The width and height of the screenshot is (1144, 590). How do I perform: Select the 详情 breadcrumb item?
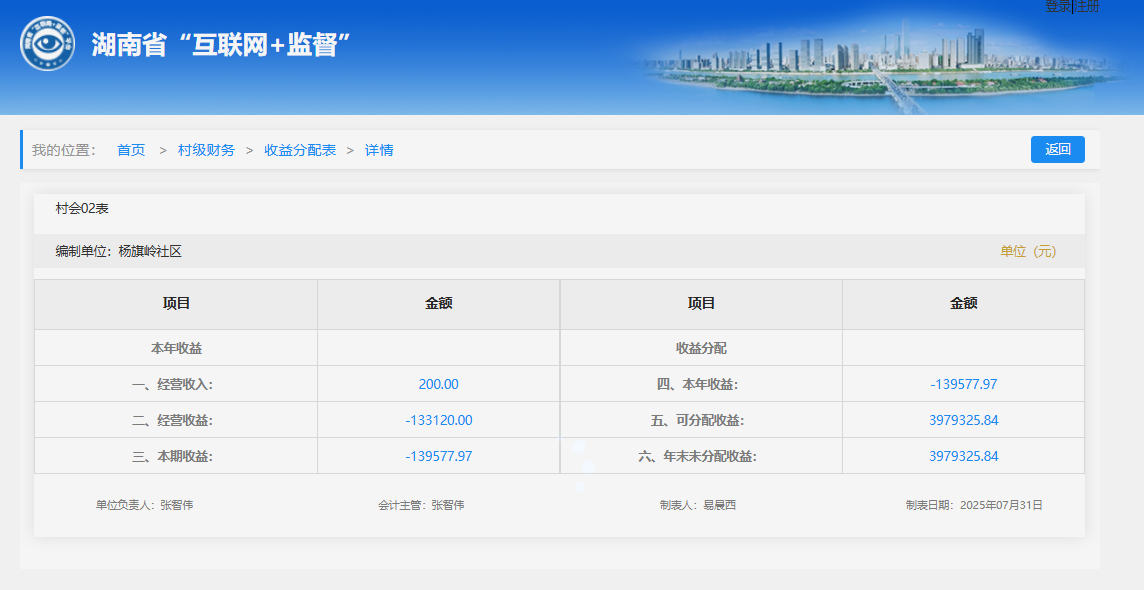click(379, 150)
